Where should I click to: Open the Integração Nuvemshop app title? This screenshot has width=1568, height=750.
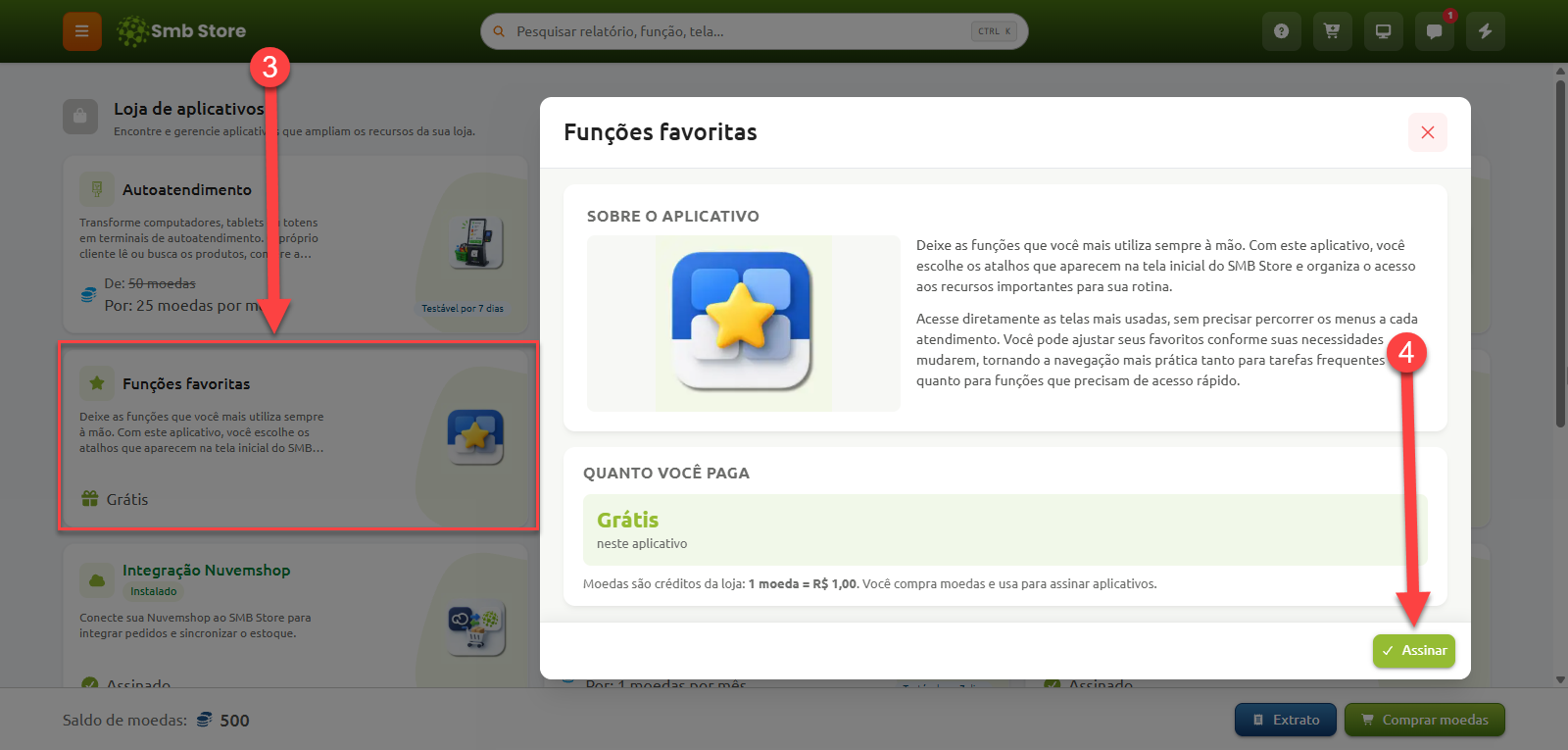pos(206,570)
